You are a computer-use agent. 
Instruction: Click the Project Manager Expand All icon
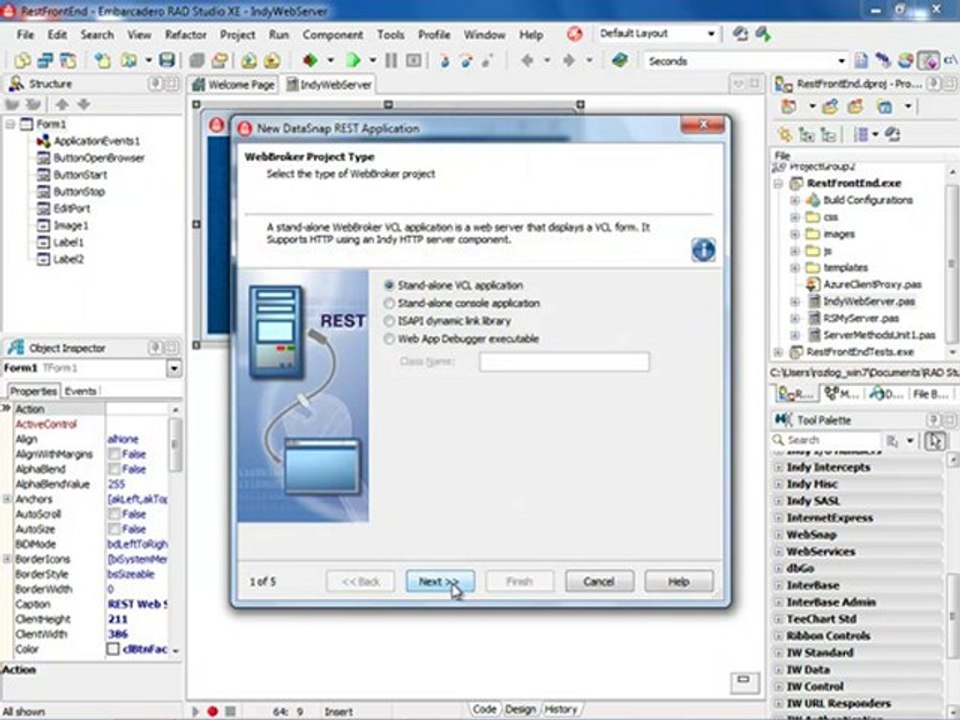(807, 134)
